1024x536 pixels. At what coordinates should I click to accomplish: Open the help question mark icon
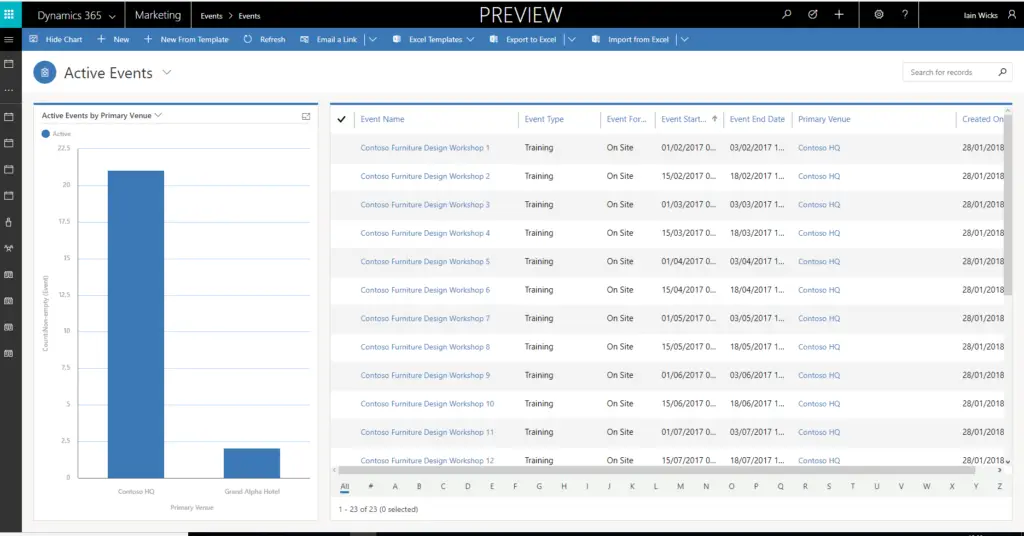(x=904, y=14)
